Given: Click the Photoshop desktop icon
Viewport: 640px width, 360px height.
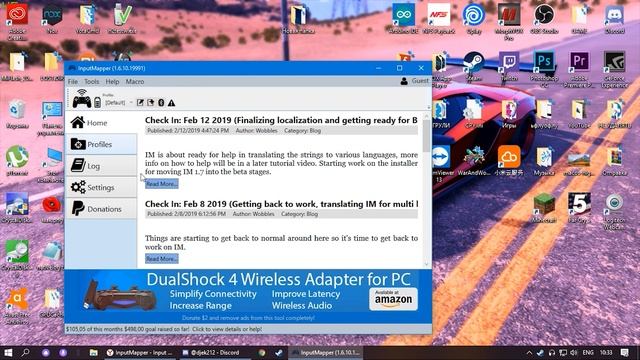Looking at the screenshot, I should click(544, 69).
